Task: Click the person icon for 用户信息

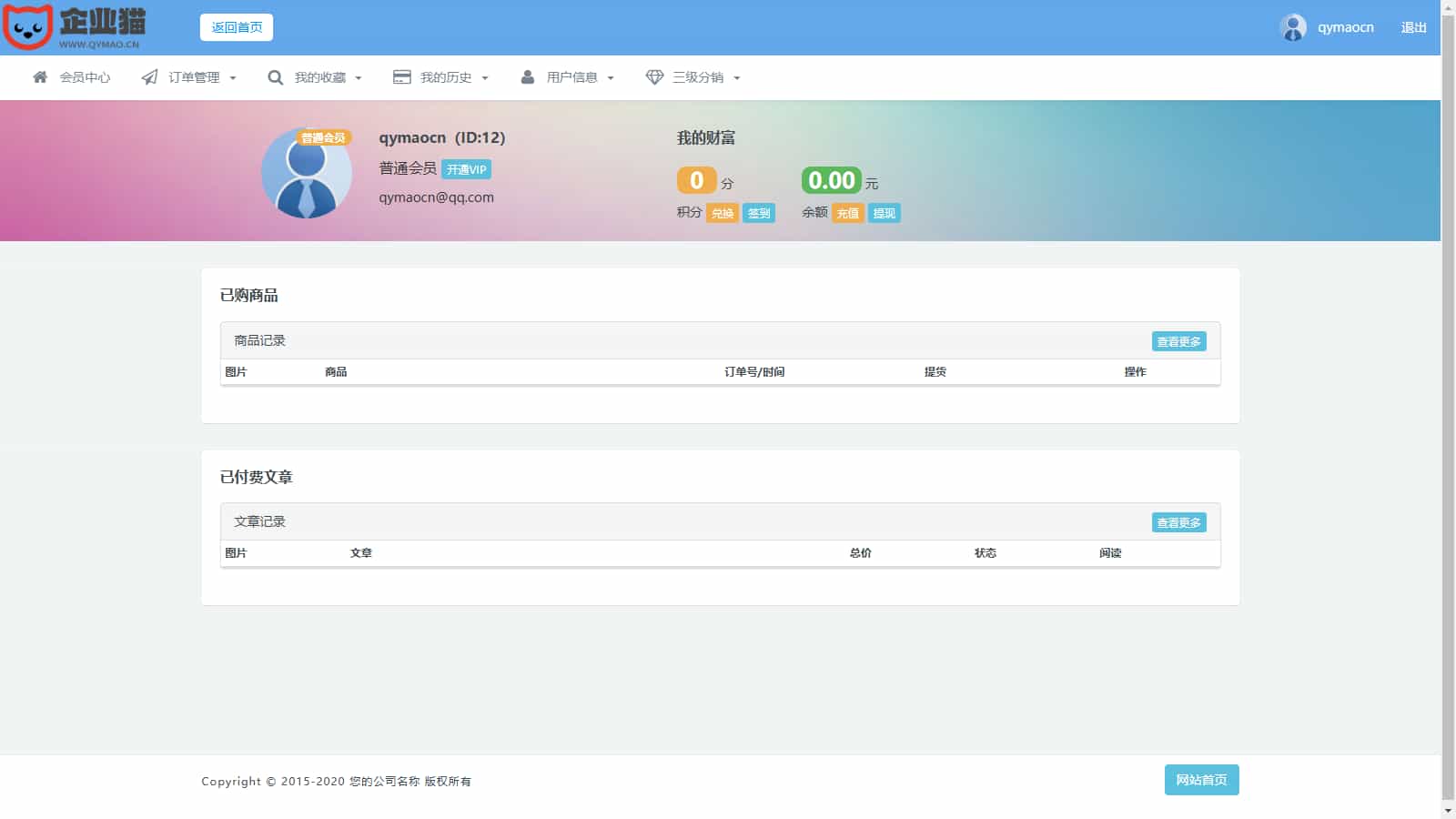Action: [528, 77]
